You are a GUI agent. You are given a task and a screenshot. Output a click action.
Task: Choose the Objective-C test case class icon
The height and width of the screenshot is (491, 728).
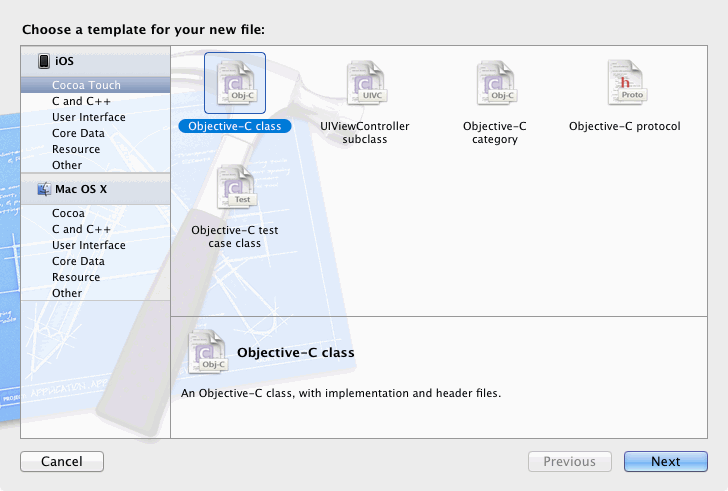click(235, 188)
